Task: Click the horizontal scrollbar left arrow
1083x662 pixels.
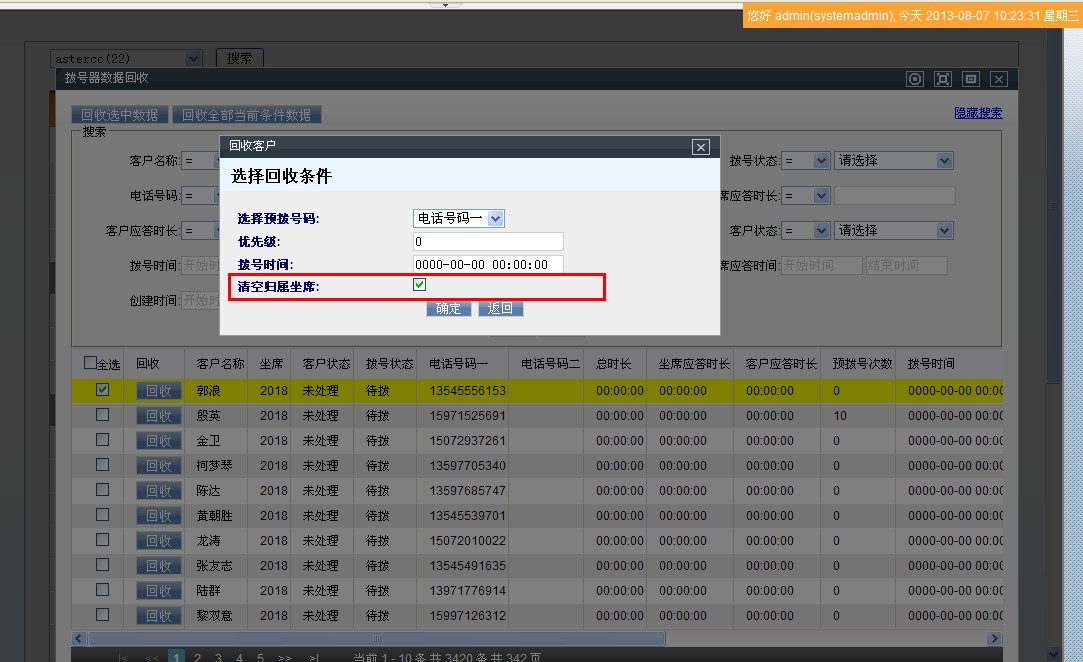Action: [79, 638]
